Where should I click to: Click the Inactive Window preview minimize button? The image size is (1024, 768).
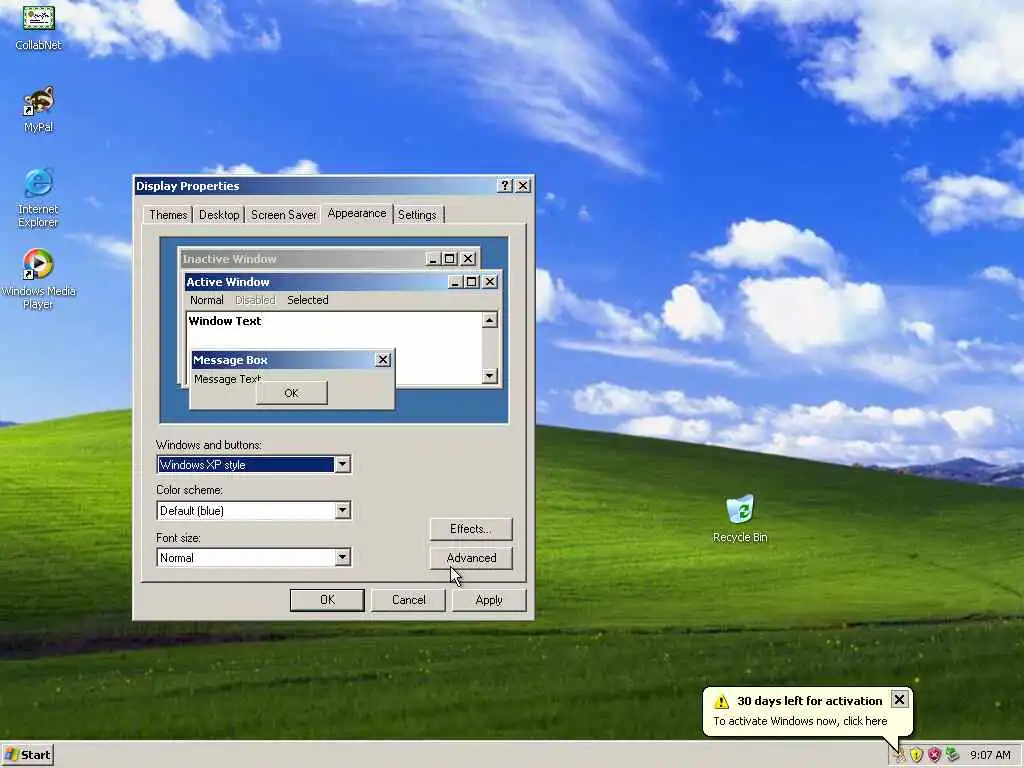(433, 259)
